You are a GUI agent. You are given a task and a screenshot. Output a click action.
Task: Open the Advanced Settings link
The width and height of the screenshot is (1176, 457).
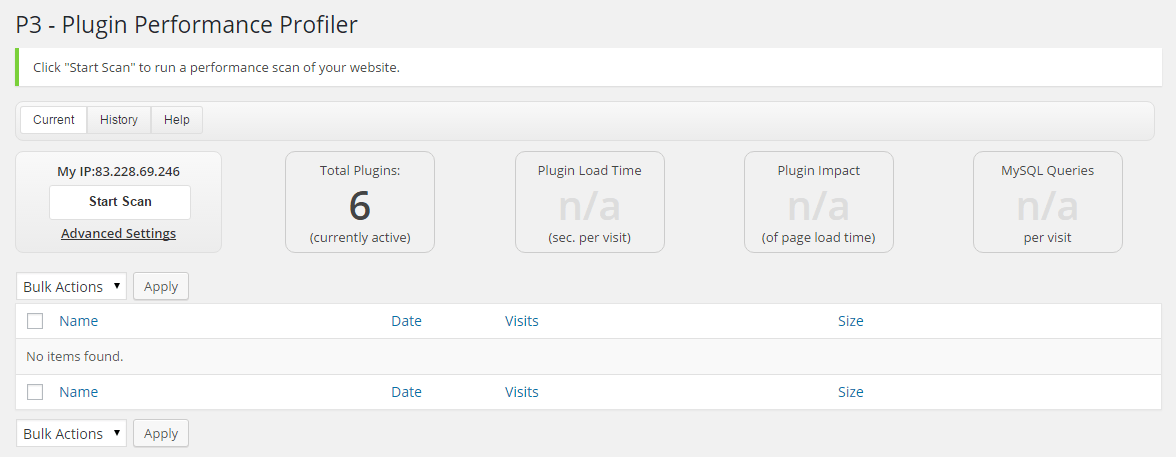click(118, 233)
